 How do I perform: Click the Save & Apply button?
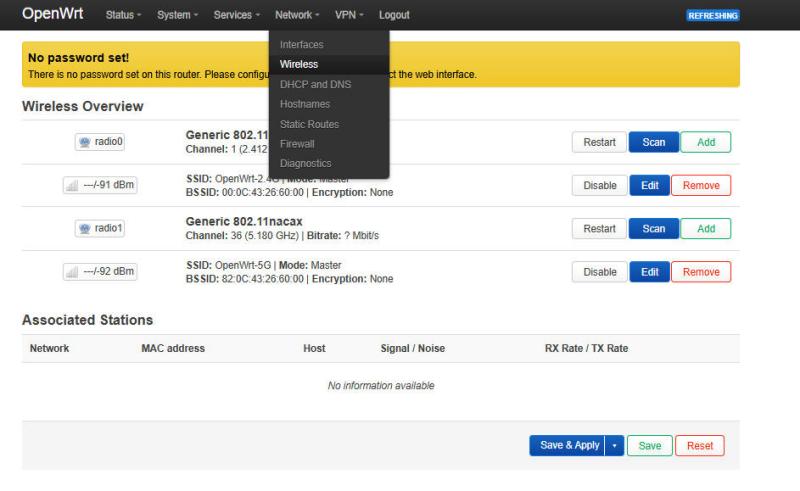(567, 446)
